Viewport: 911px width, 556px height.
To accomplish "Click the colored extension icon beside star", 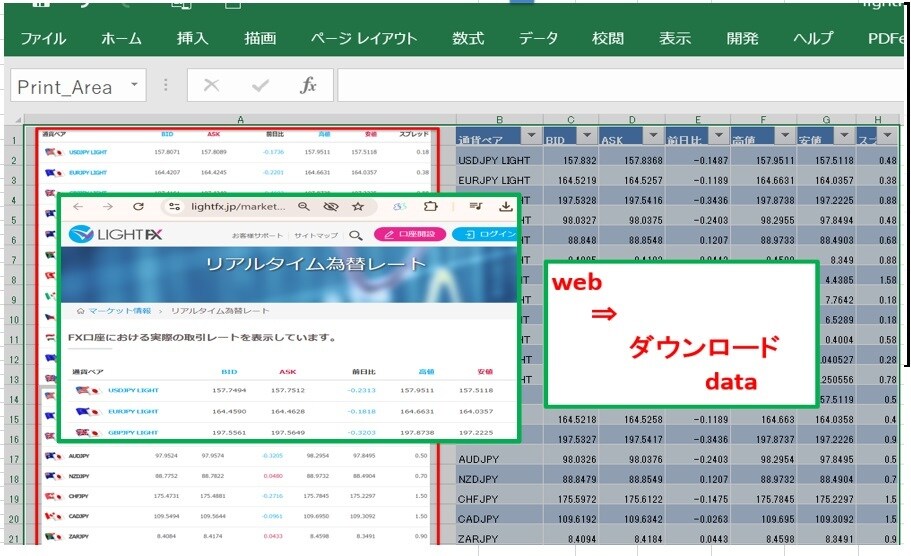I will [400, 206].
